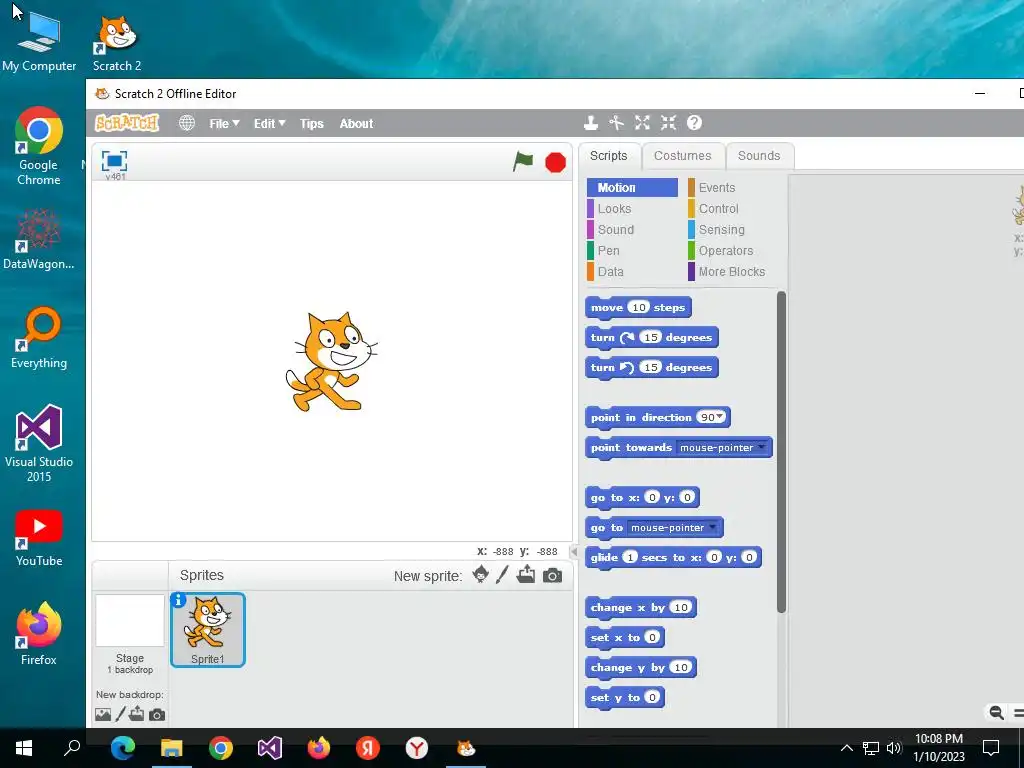Show hidden system tray icons
This screenshot has height=768, width=1024.
[x=846, y=748]
